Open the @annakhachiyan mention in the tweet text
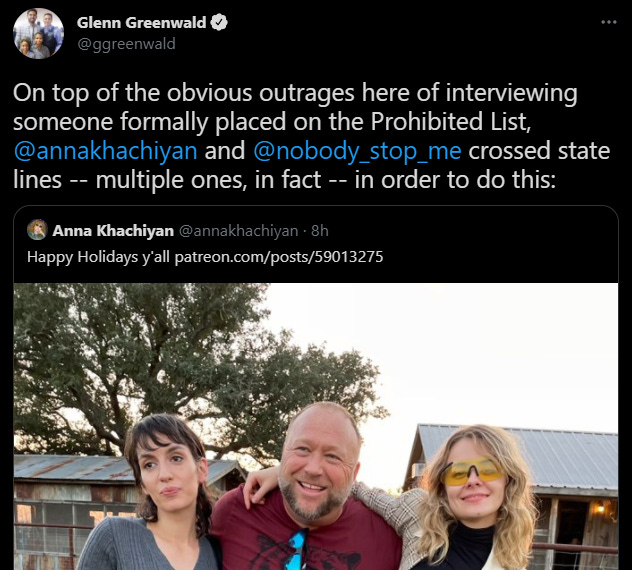The image size is (632, 570). (x=105, y=151)
